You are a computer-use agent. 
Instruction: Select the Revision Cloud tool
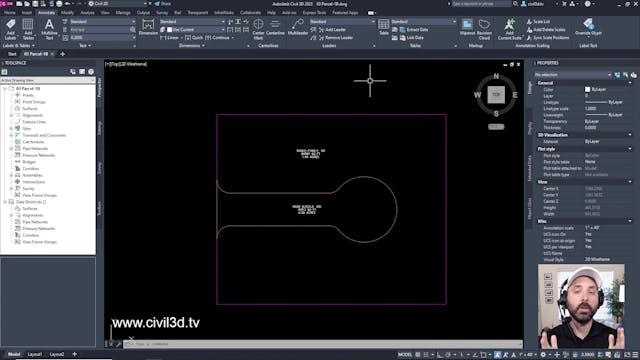[484, 29]
